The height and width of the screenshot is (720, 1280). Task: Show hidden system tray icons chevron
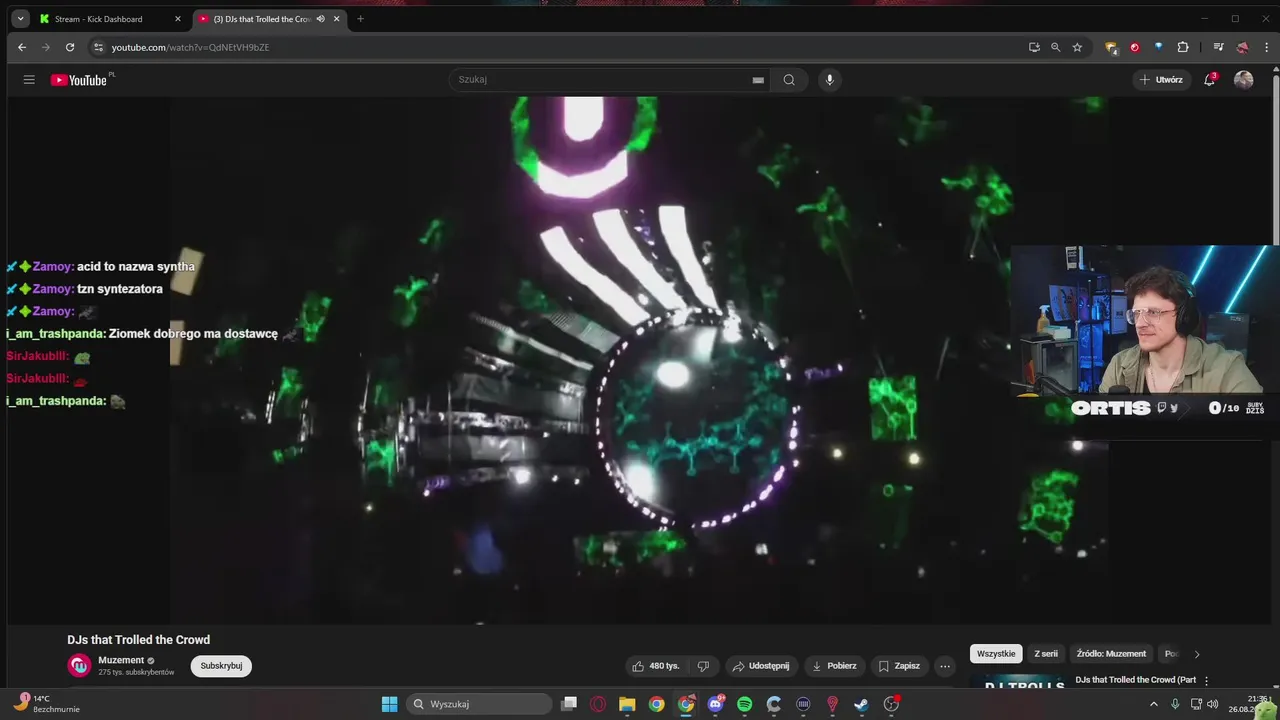click(x=1153, y=704)
